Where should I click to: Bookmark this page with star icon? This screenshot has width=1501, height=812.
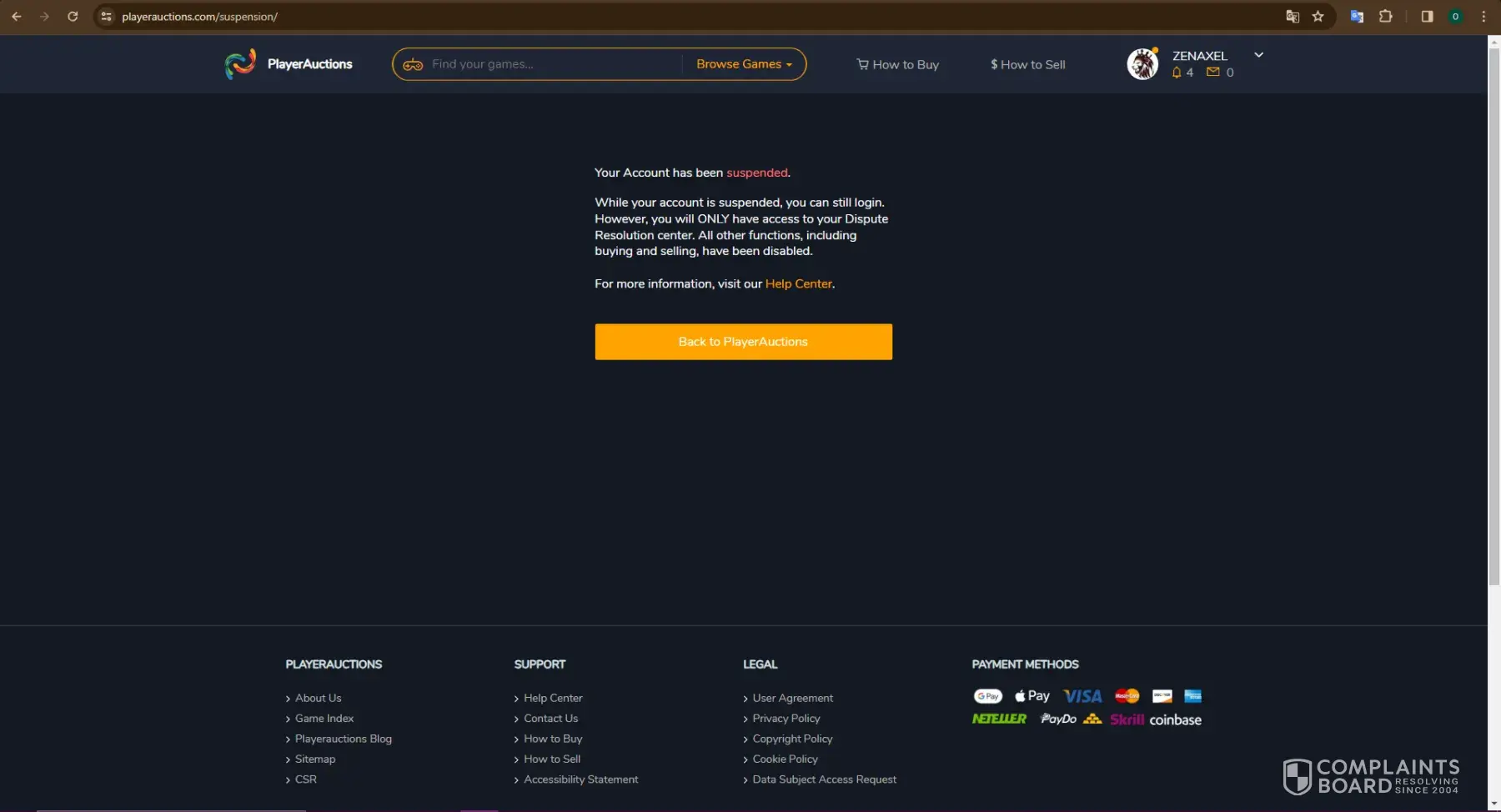[1318, 17]
